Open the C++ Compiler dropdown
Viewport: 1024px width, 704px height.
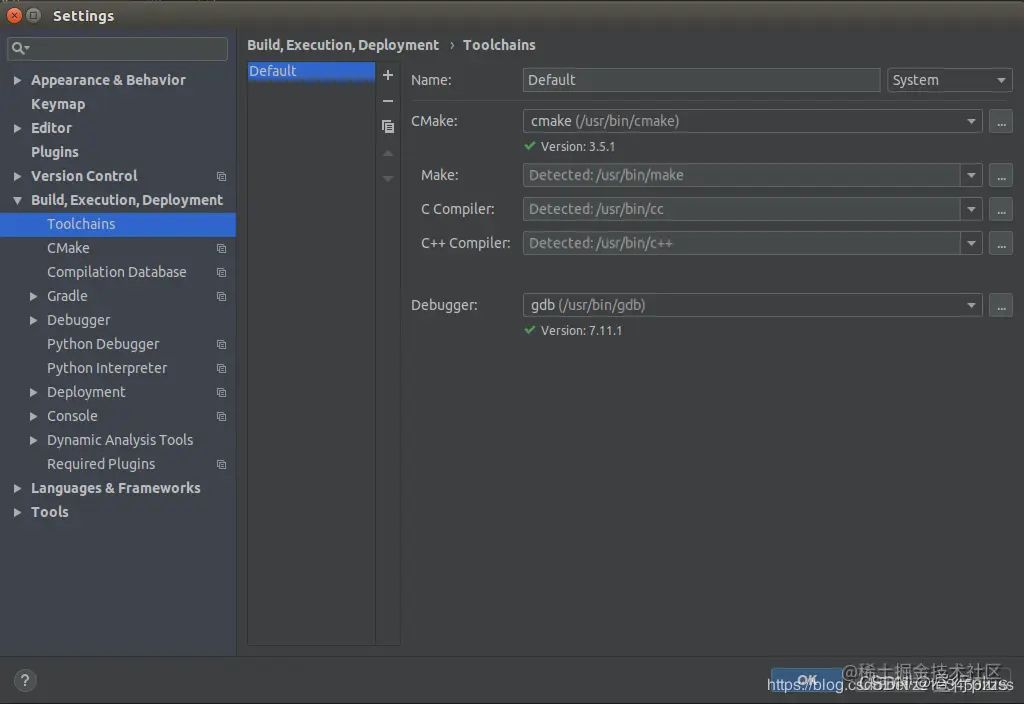click(x=971, y=244)
